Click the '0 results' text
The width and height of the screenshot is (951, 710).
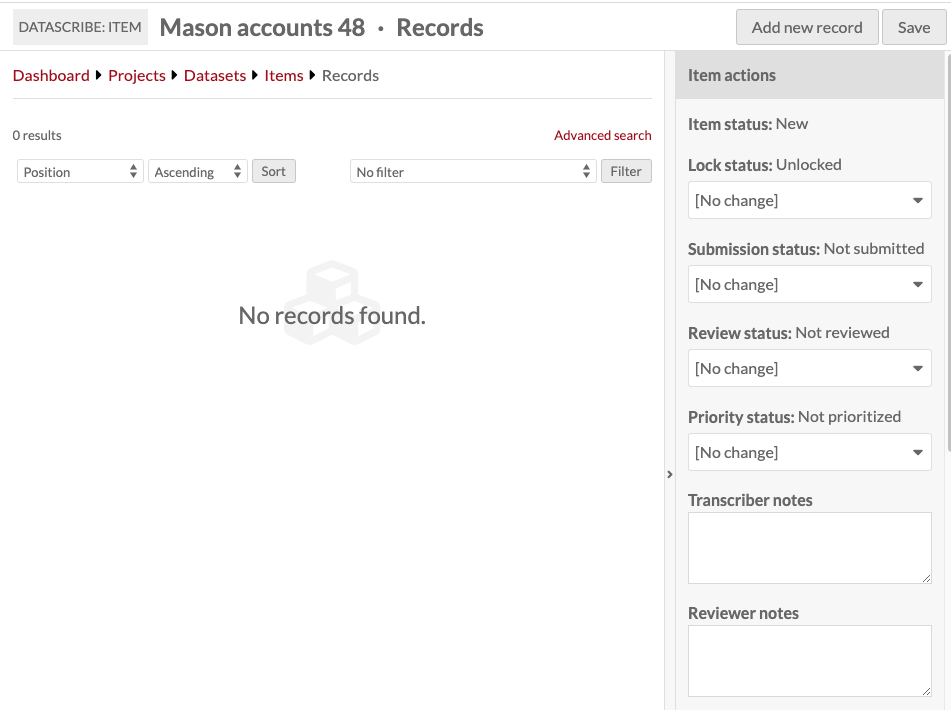(x=37, y=135)
